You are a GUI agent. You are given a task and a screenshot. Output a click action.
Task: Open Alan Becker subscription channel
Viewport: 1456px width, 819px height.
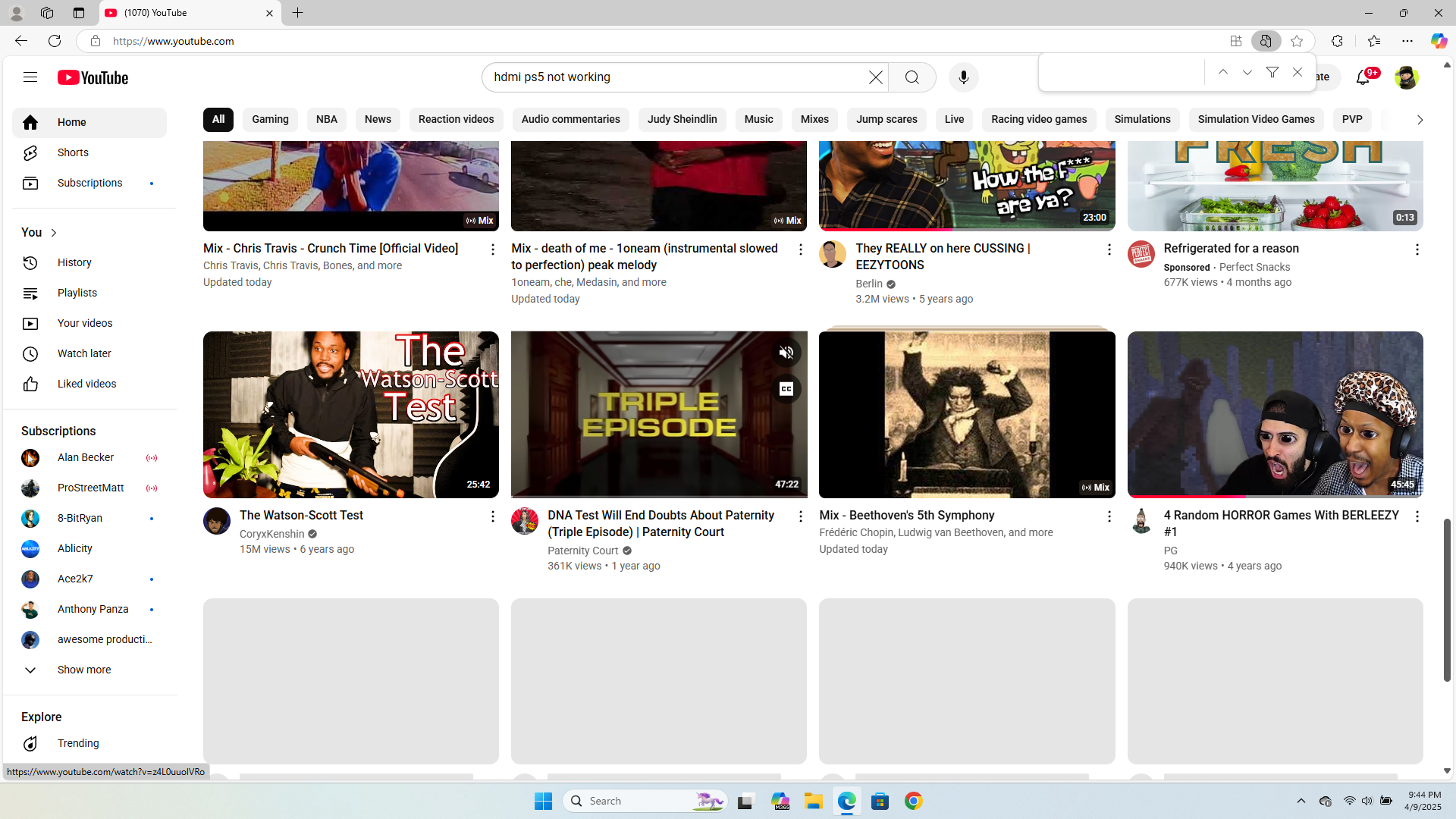coord(89,457)
